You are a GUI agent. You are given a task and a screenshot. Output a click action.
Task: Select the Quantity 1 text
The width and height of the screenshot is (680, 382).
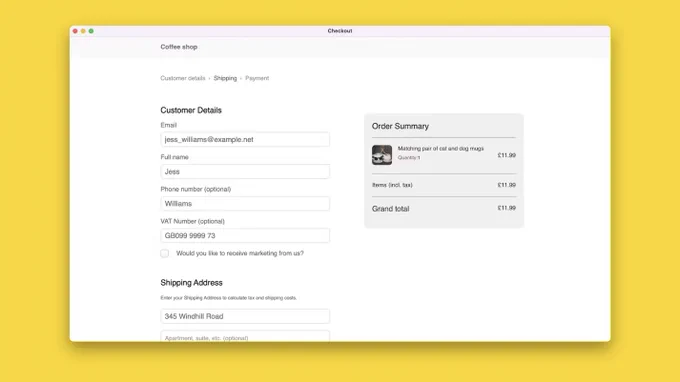tap(409, 158)
